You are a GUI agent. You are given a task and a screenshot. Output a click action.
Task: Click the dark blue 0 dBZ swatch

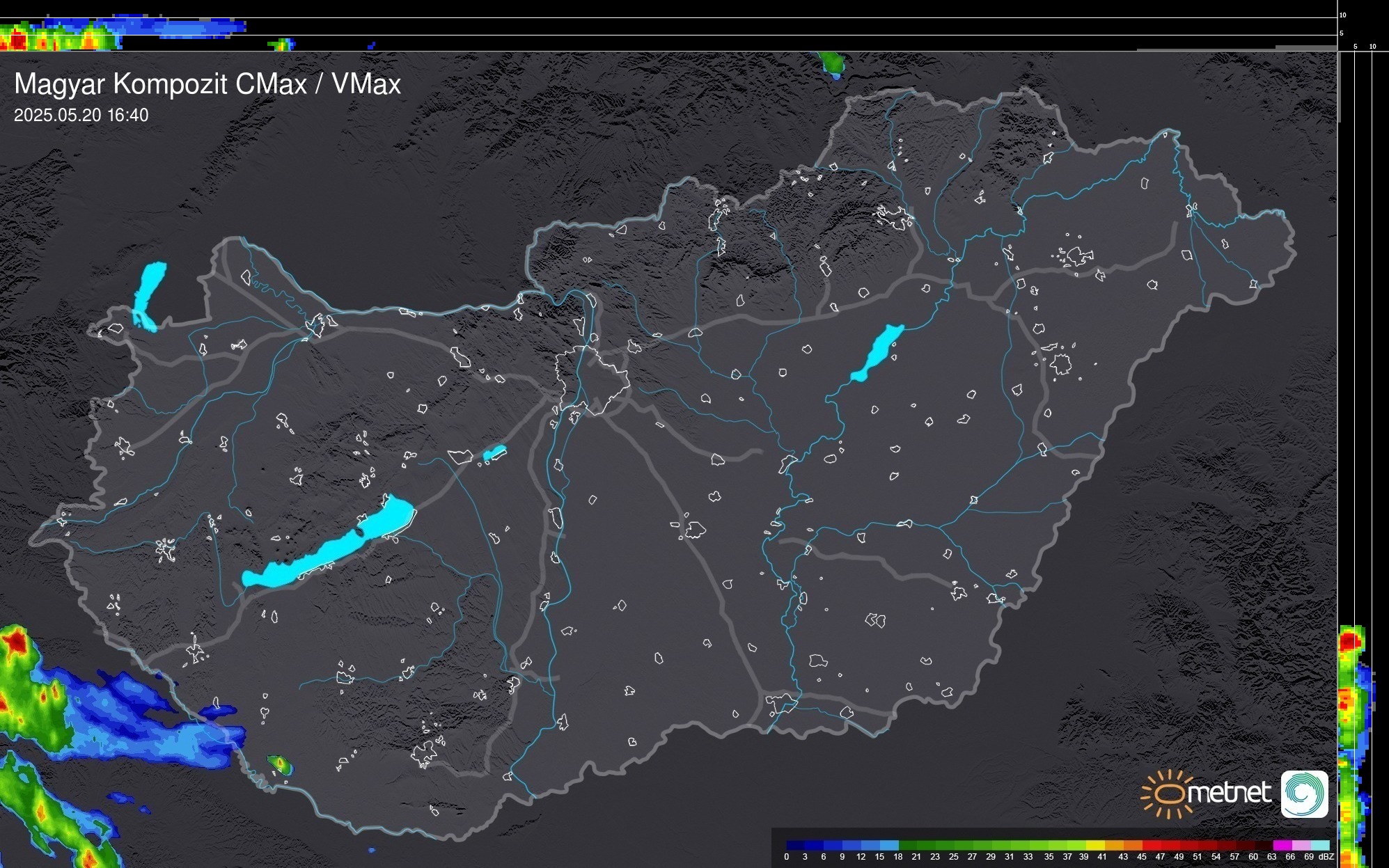click(x=795, y=845)
